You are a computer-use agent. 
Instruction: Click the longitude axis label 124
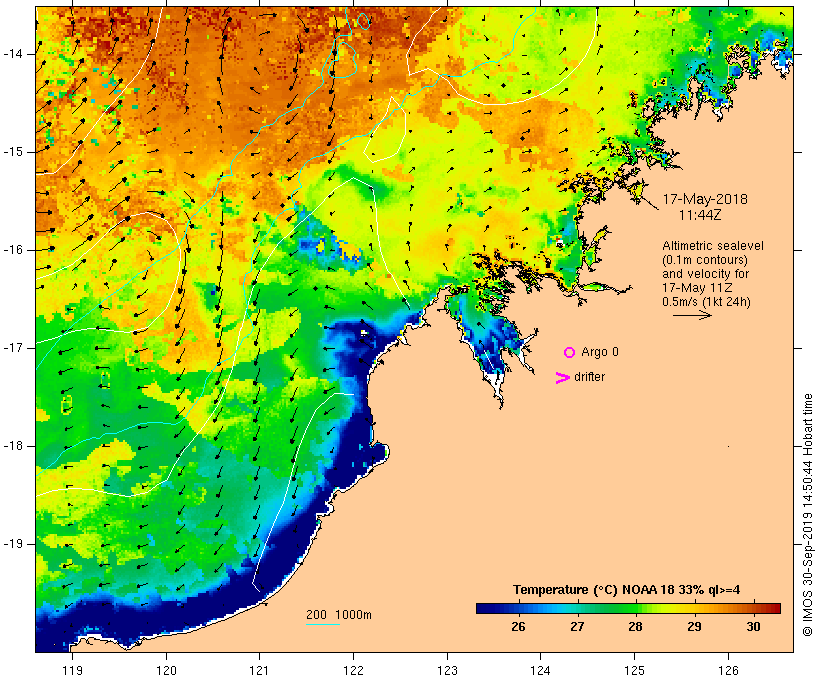click(541, 670)
